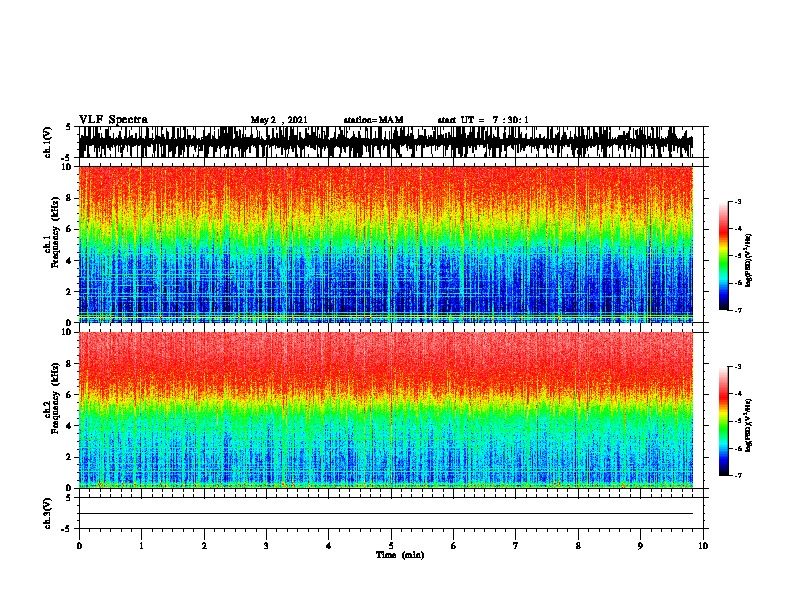The width and height of the screenshot is (792, 612).
Task: Click time axis tick label "8"
Action: (578, 545)
